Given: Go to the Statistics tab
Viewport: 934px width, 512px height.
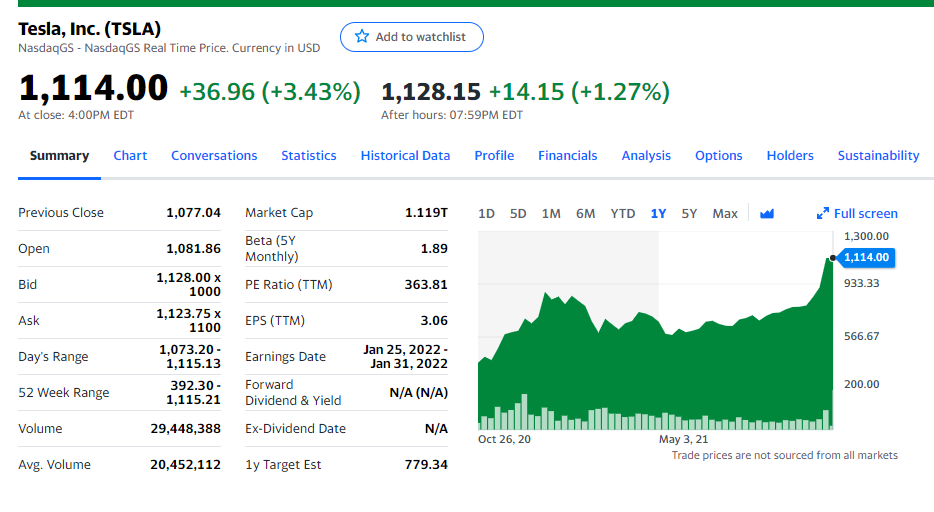Looking at the screenshot, I should coord(309,155).
